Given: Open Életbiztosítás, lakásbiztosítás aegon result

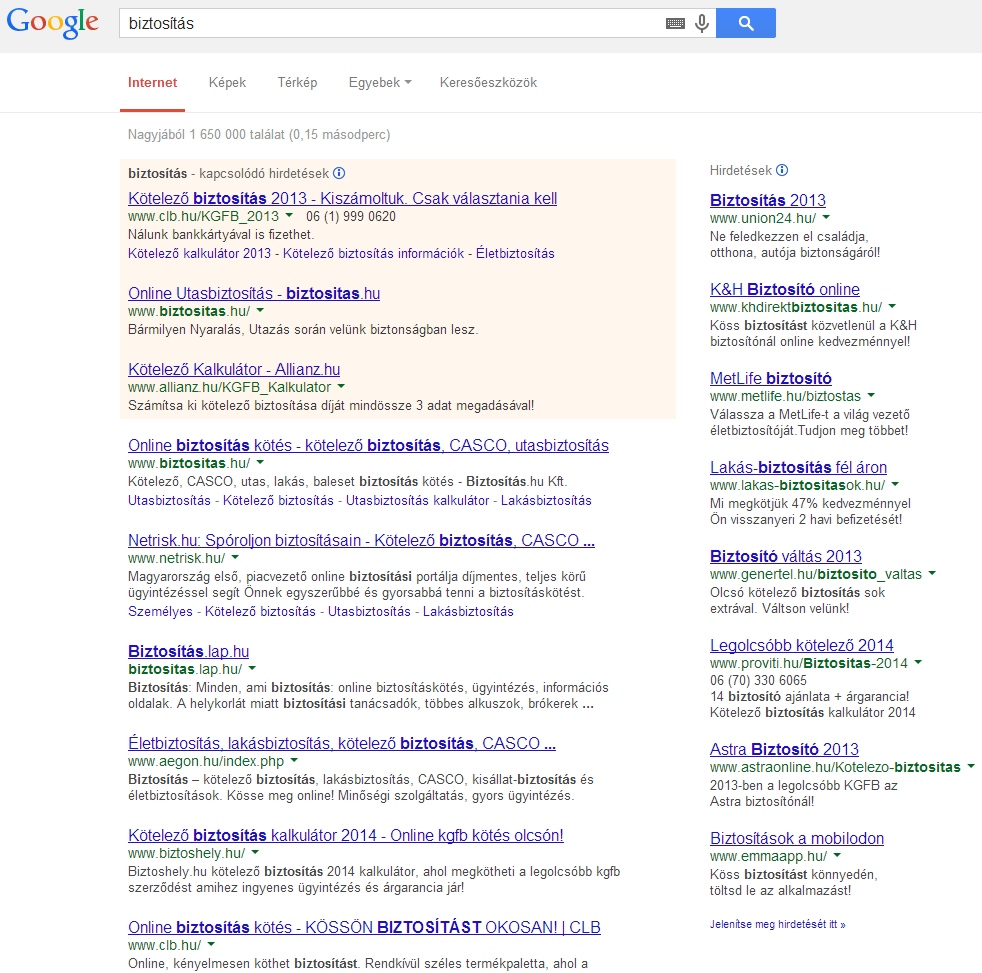Looking at the screenshot, I should pos(342,744).
